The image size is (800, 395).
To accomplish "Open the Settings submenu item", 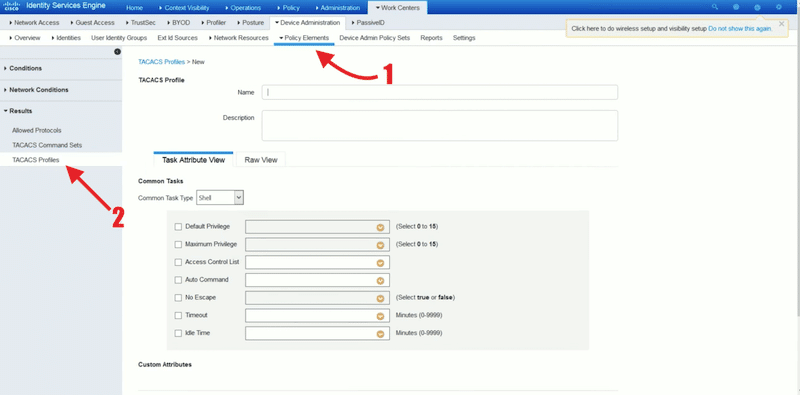I will pos(464,38).
